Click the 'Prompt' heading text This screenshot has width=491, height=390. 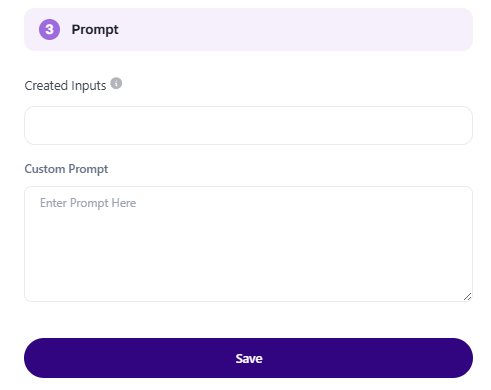[x=95, y=30]
